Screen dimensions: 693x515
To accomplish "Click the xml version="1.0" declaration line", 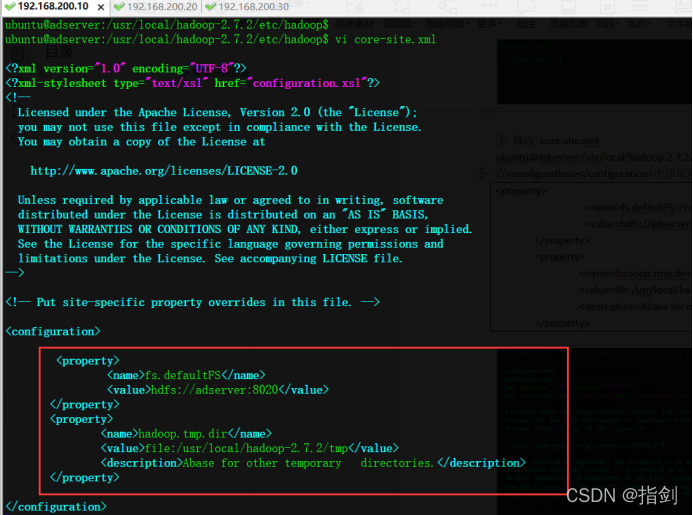I will click(x=126, y=69).
